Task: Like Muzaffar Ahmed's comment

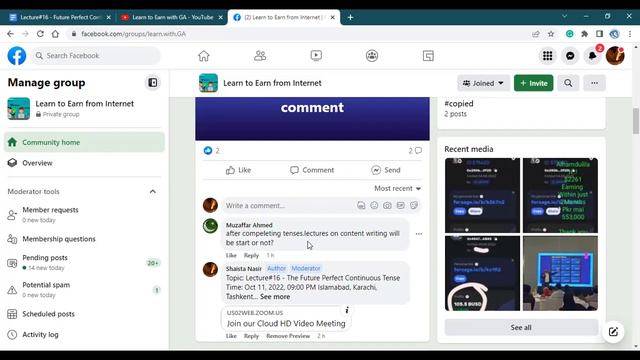Action: [231, 256]
